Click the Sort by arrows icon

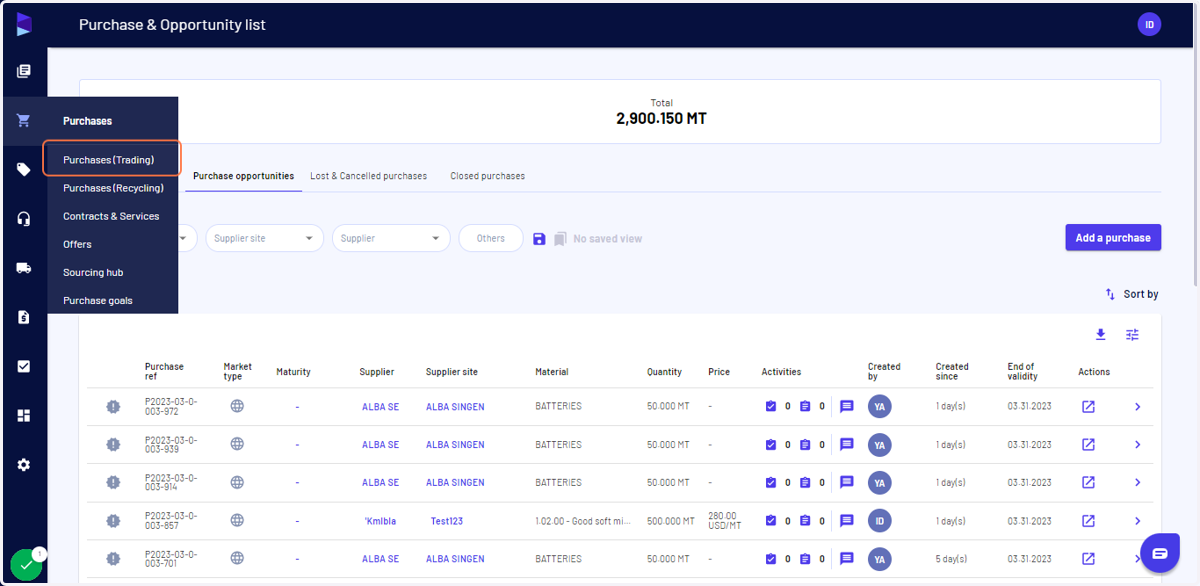(x=1110, y=294)
